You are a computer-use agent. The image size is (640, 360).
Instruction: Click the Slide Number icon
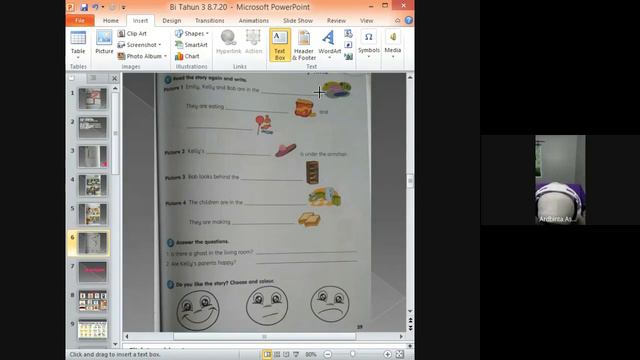(348, 45)
